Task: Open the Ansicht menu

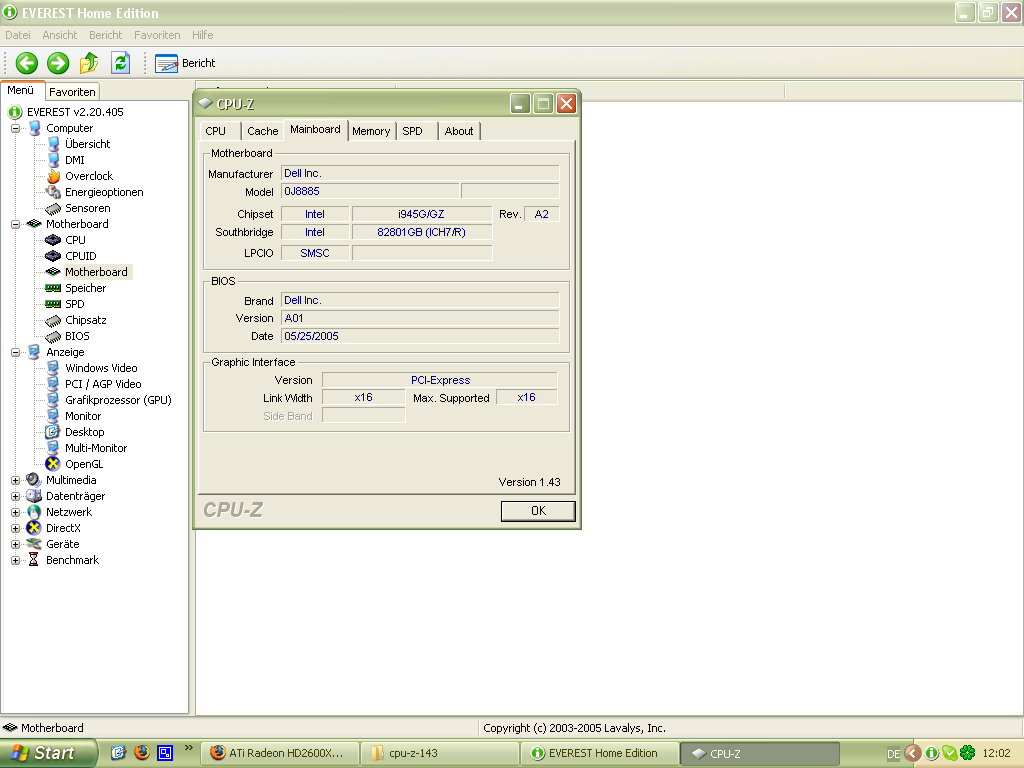Action: pyautogui.click(x=60, y=35)
